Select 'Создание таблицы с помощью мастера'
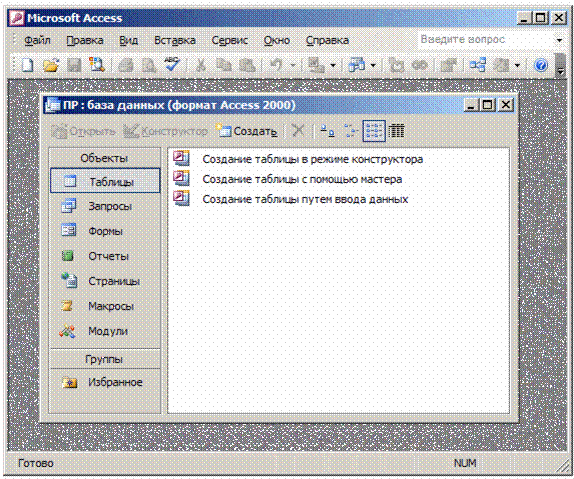Screen dimensions: 574x479 point(288,179)
